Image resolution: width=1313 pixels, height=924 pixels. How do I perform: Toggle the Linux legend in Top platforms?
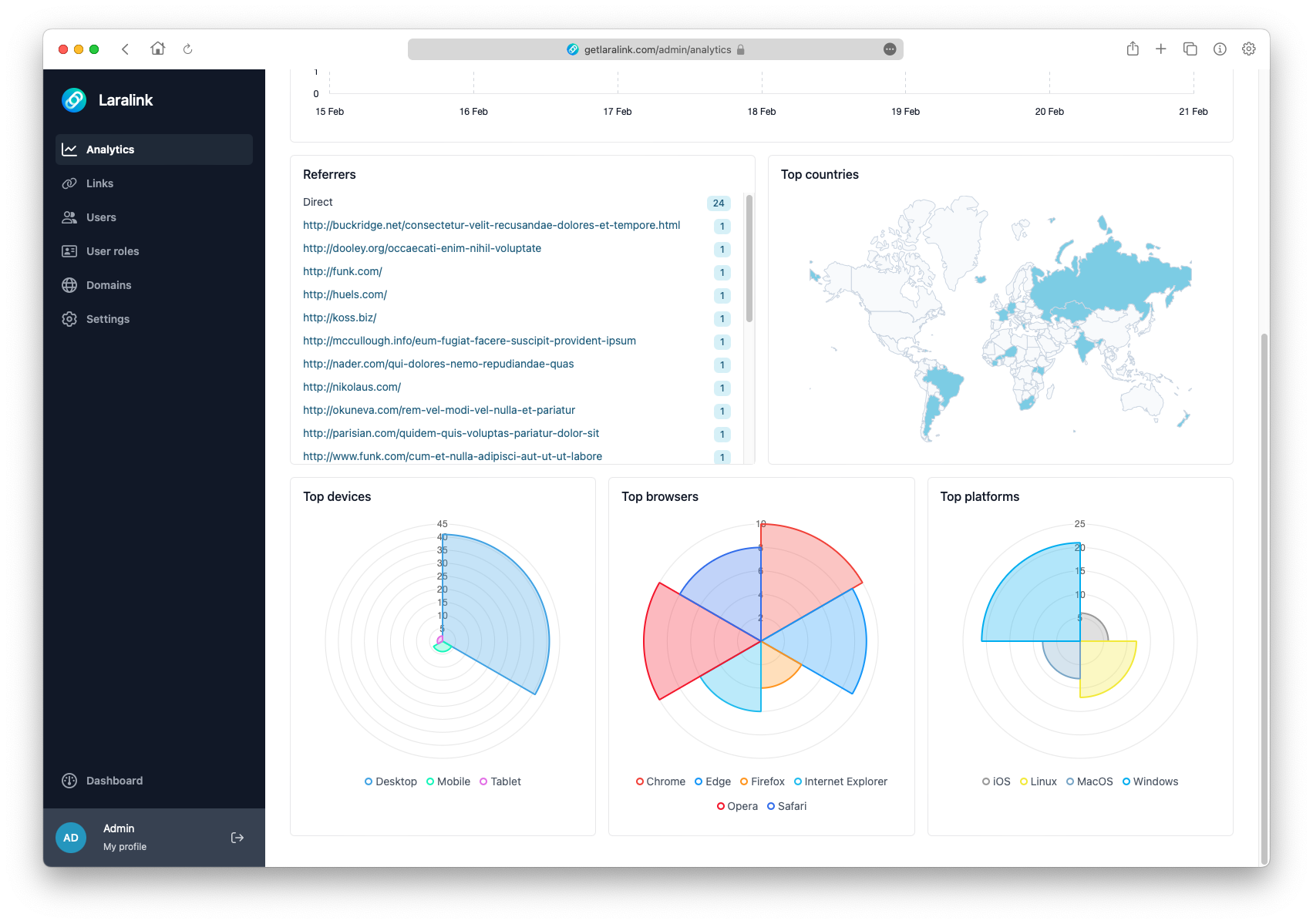coord(1038,781)
